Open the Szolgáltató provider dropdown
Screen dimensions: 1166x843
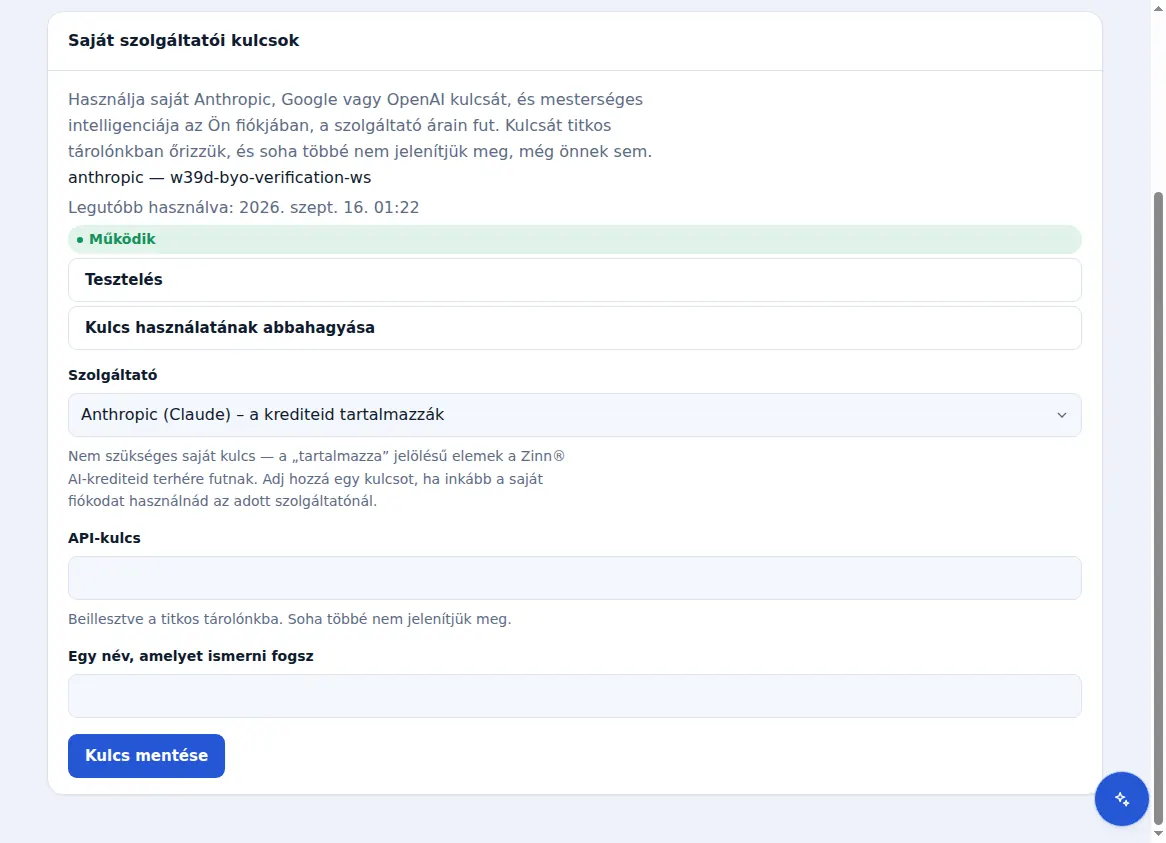574,415
